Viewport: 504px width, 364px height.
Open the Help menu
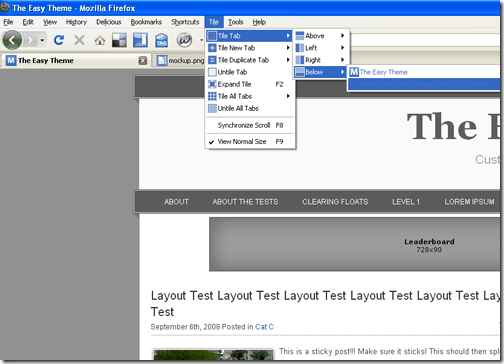click(259, 22)
